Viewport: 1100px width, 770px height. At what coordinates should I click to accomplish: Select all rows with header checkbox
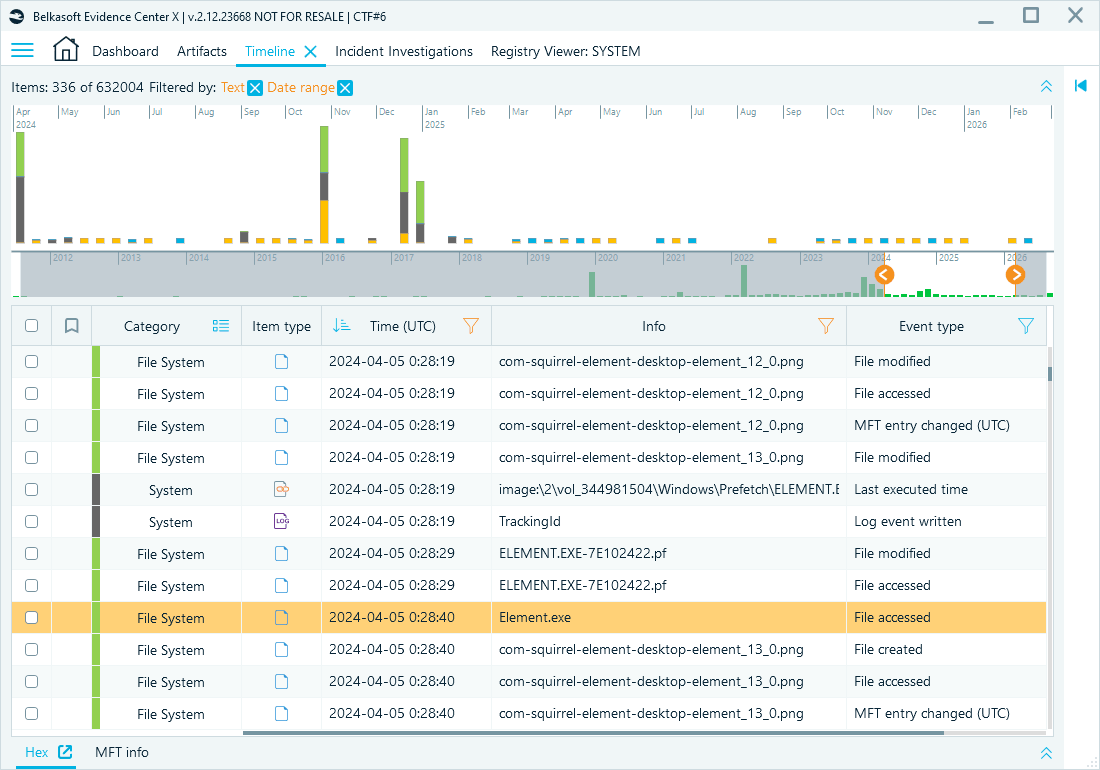click(32, 325)
